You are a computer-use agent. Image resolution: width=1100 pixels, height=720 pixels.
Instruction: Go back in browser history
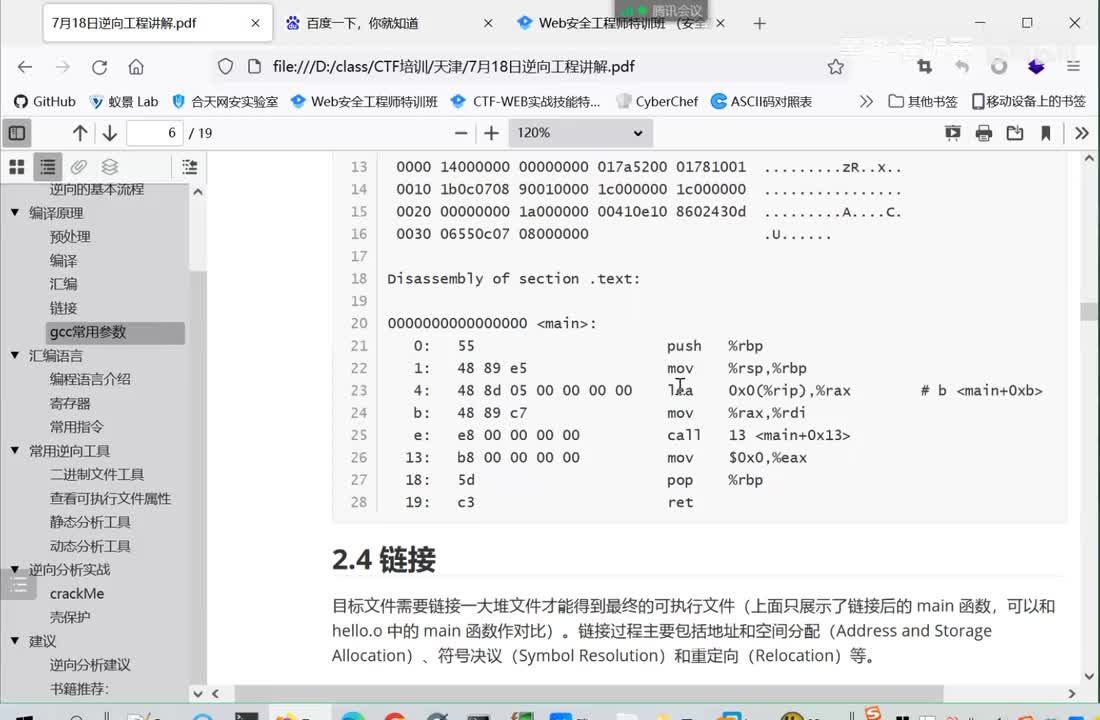pyautogui.click(x=25, y=67)
